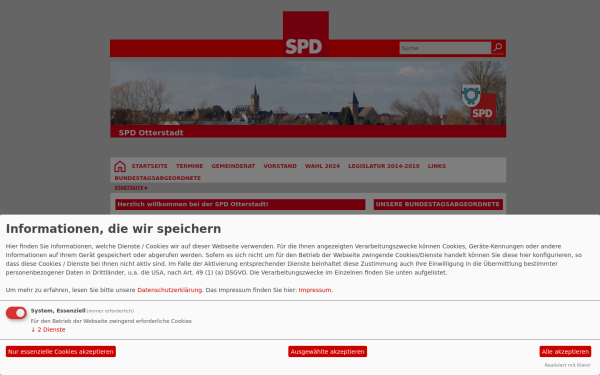
Task: Click Alle akzeptieren button
Action: 565,351
